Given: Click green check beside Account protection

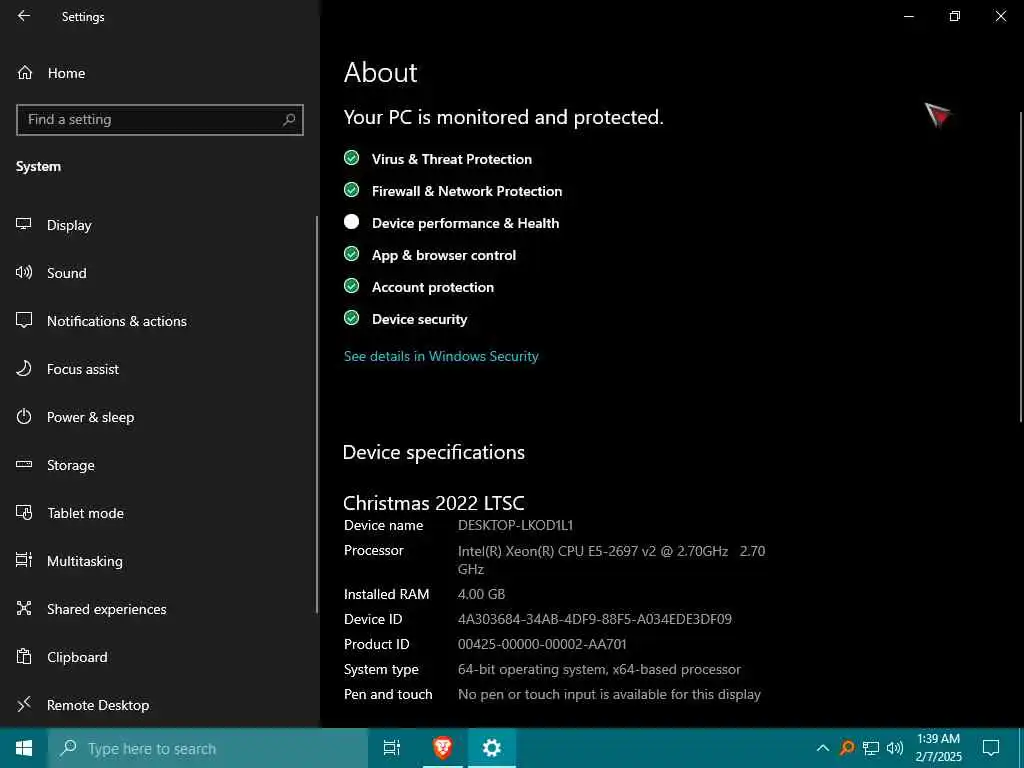Looking at the screenshot, I should [x=351, y=286].
